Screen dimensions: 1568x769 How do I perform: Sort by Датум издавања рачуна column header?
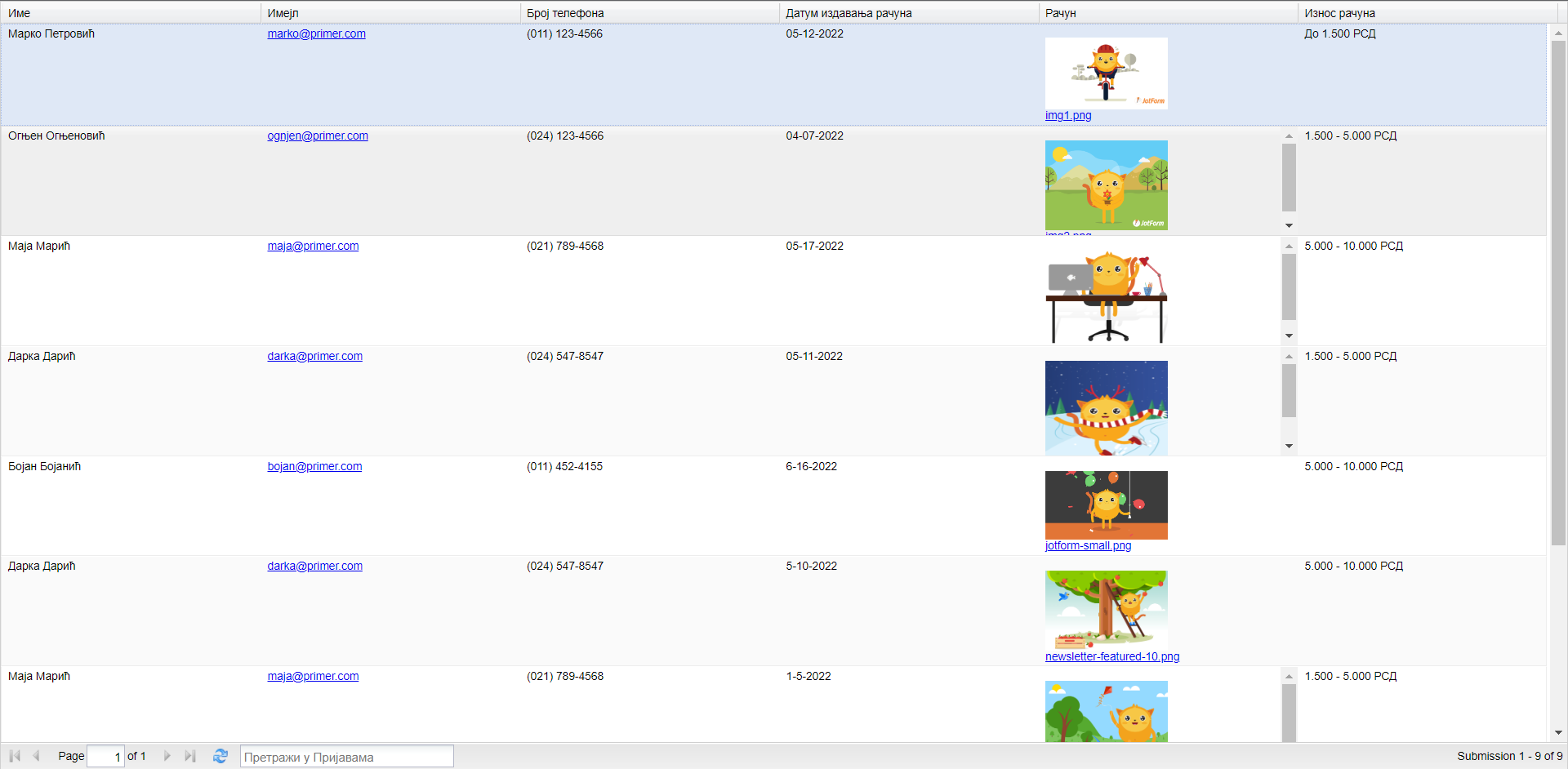(x=909, y=13)
